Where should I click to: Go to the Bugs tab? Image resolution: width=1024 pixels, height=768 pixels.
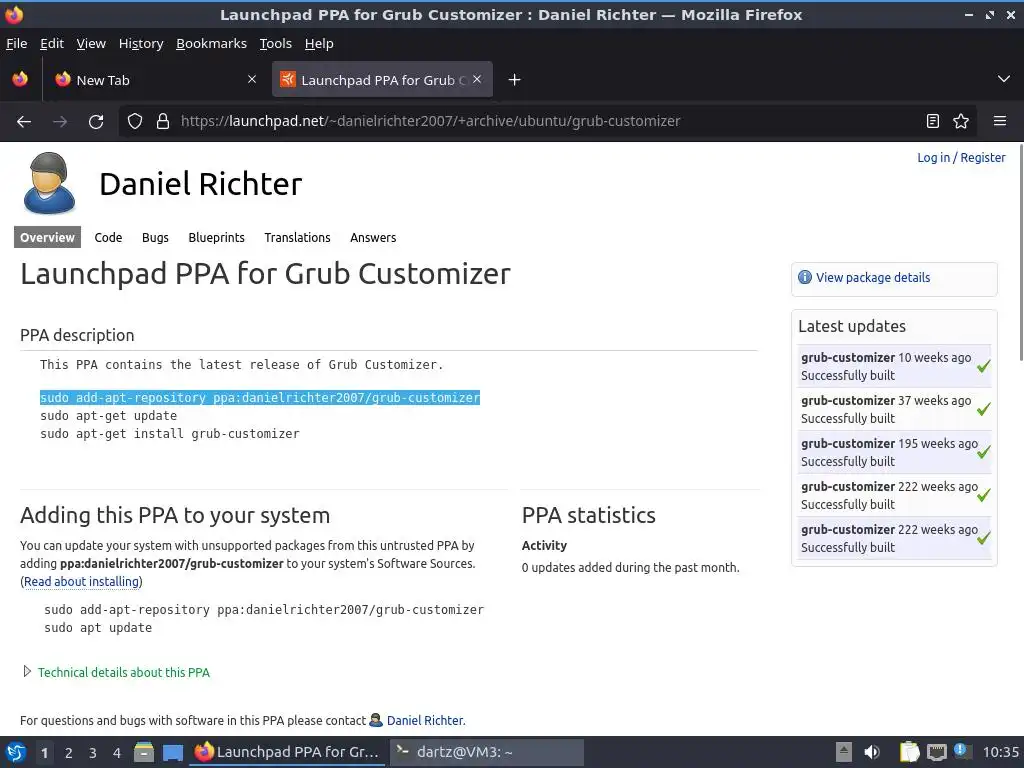[x=155, y=238]
